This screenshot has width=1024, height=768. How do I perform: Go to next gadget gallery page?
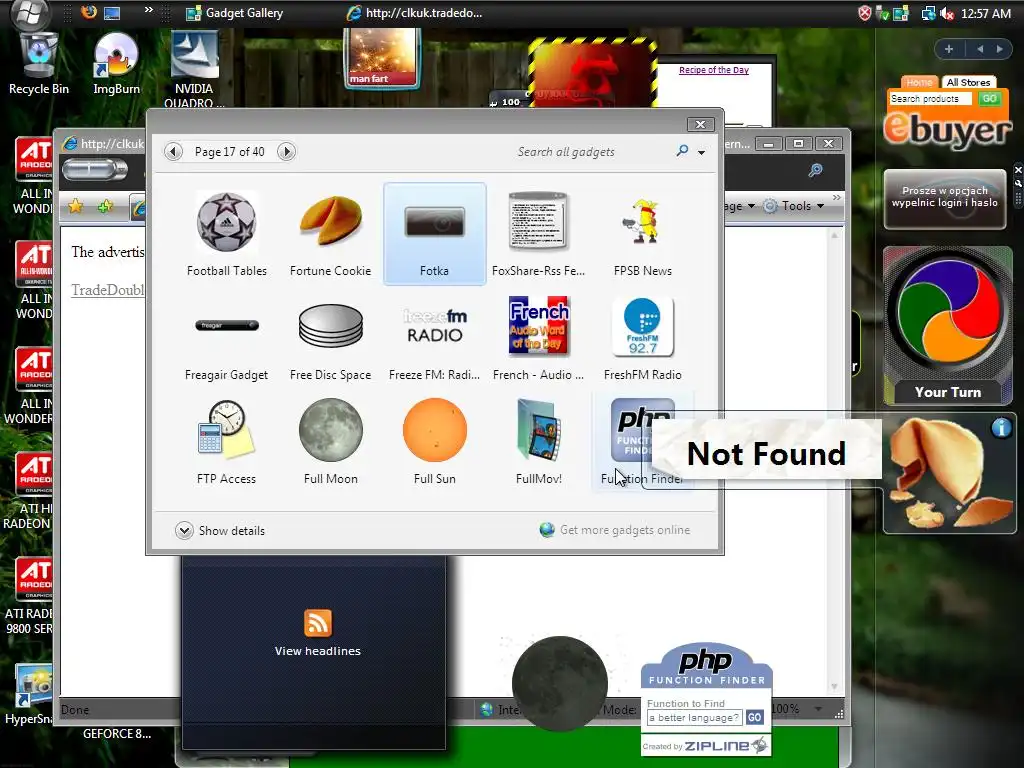tap(286, 152)
